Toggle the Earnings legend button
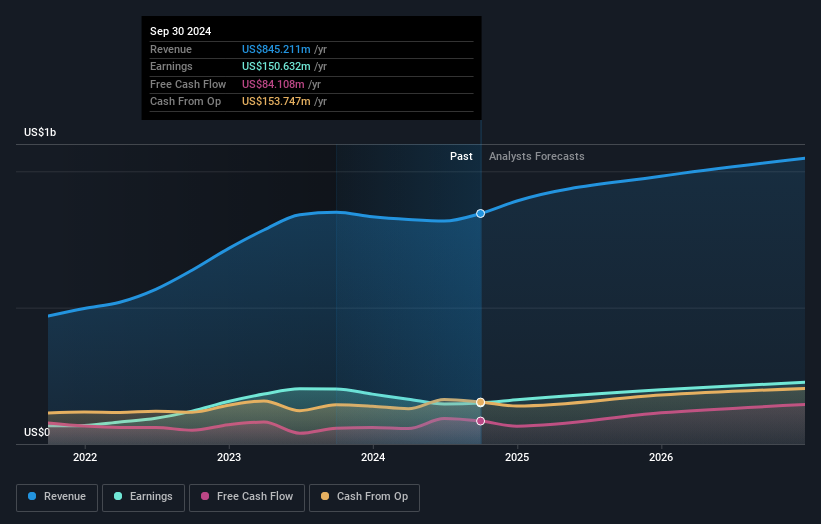This screenshot has width=821, height=524. [143, 497]
